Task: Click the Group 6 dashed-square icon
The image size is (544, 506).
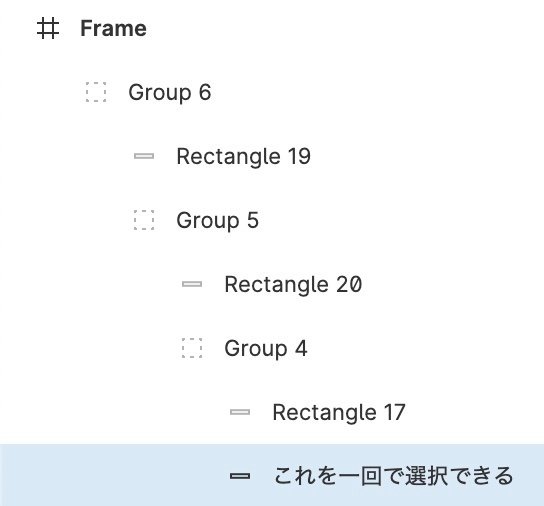Action: coord(96,92)
